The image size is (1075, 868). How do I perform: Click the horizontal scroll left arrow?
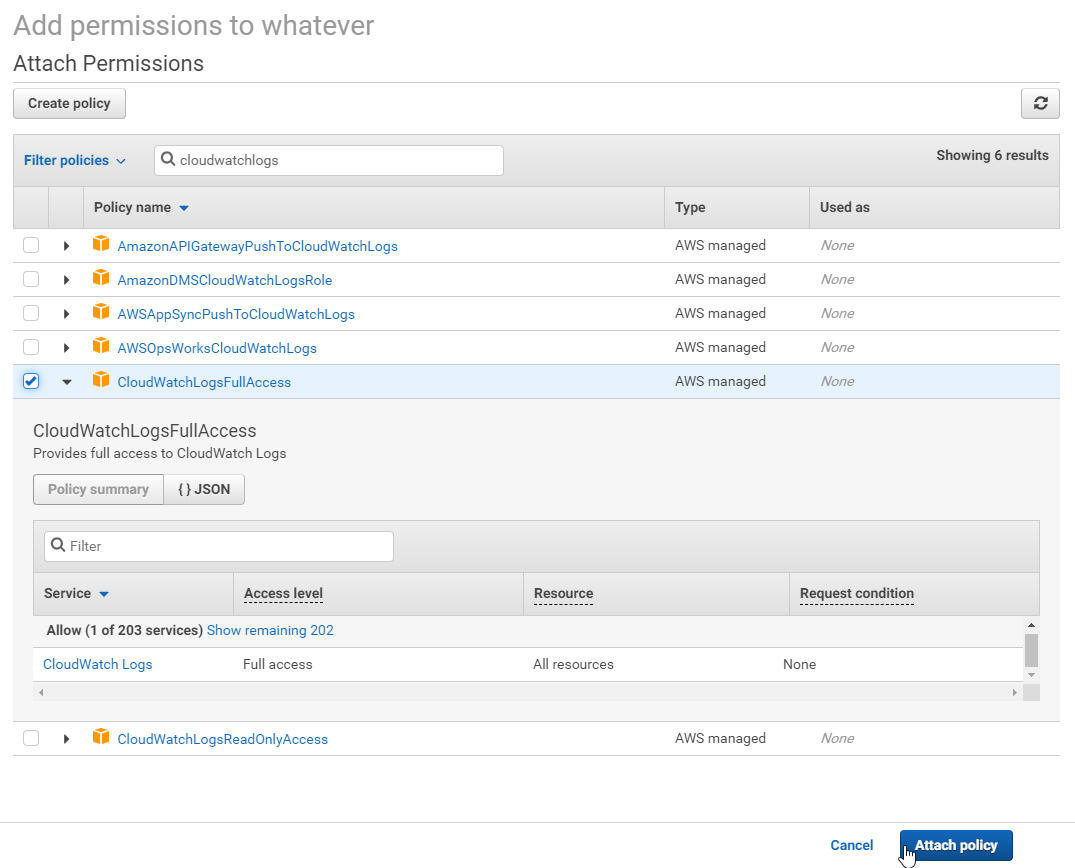coord(41,692)
